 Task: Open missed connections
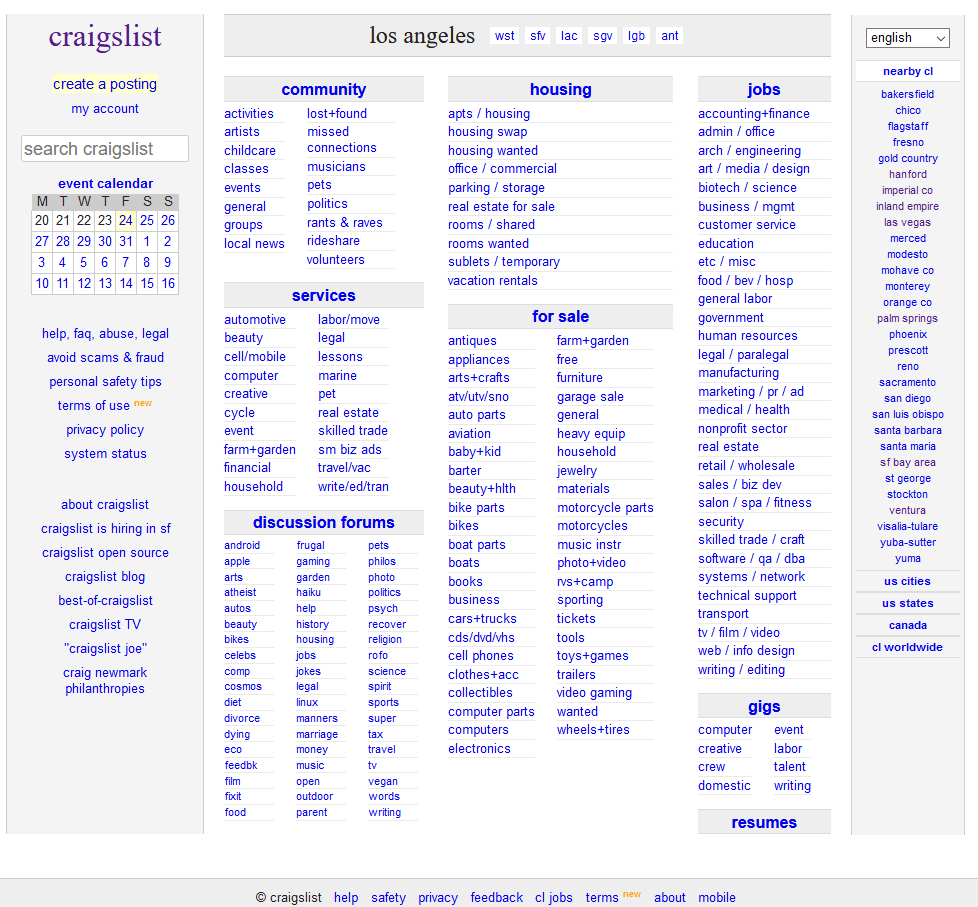(x=342, y=140)
